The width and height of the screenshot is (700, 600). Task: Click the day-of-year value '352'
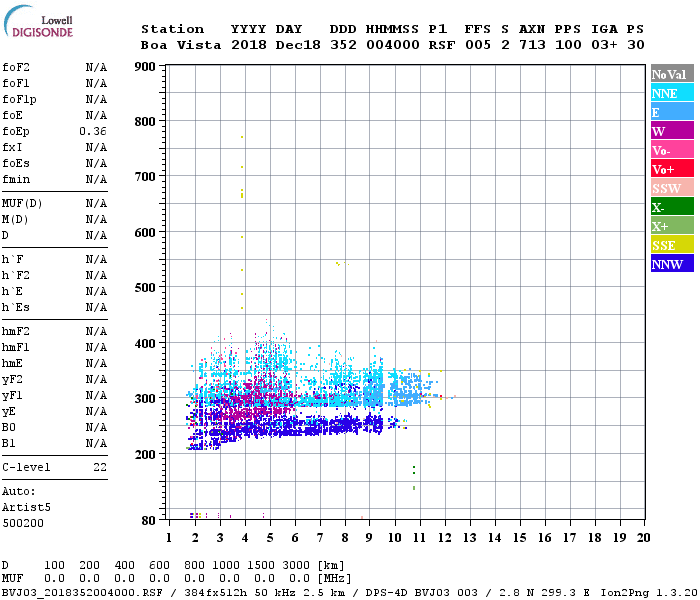[343, 45]
